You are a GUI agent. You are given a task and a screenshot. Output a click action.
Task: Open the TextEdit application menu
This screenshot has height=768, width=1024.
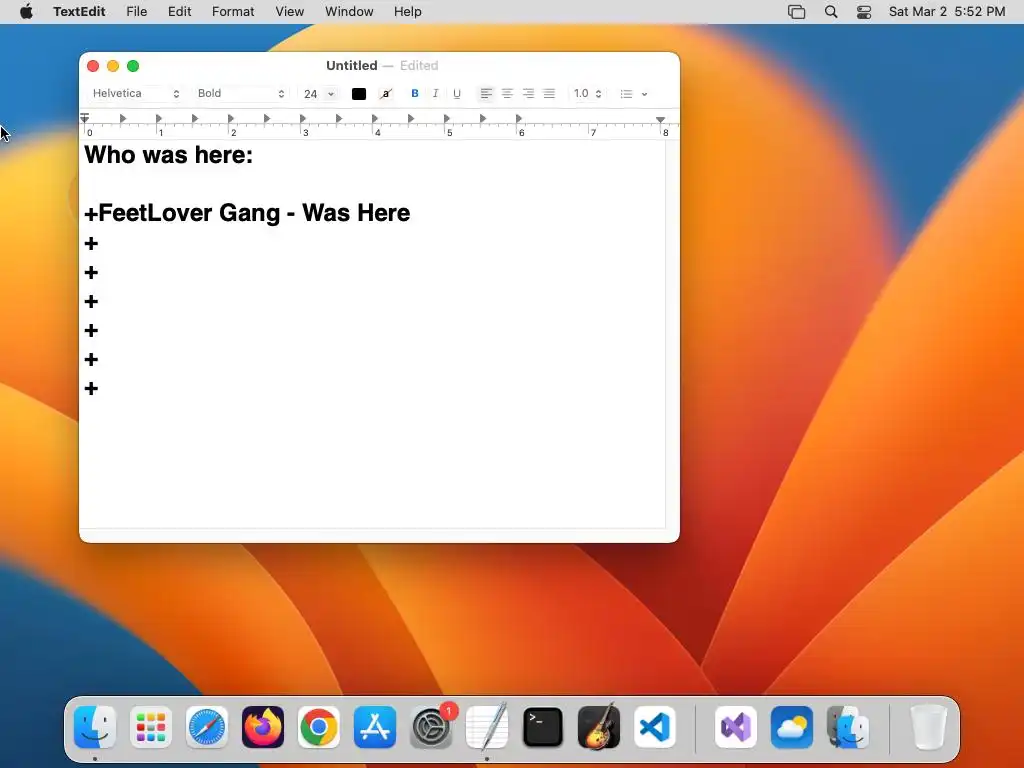pos(79,12)
